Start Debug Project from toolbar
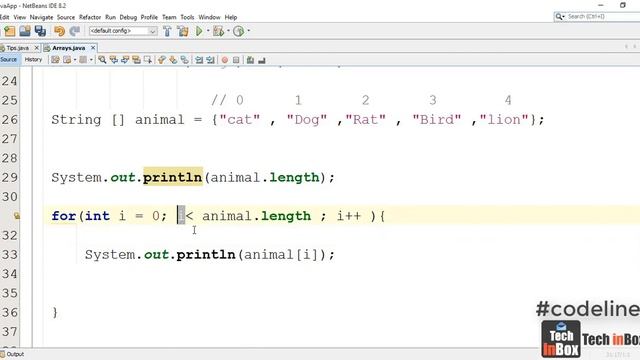640x360 pixels. [x=218, y=31]
